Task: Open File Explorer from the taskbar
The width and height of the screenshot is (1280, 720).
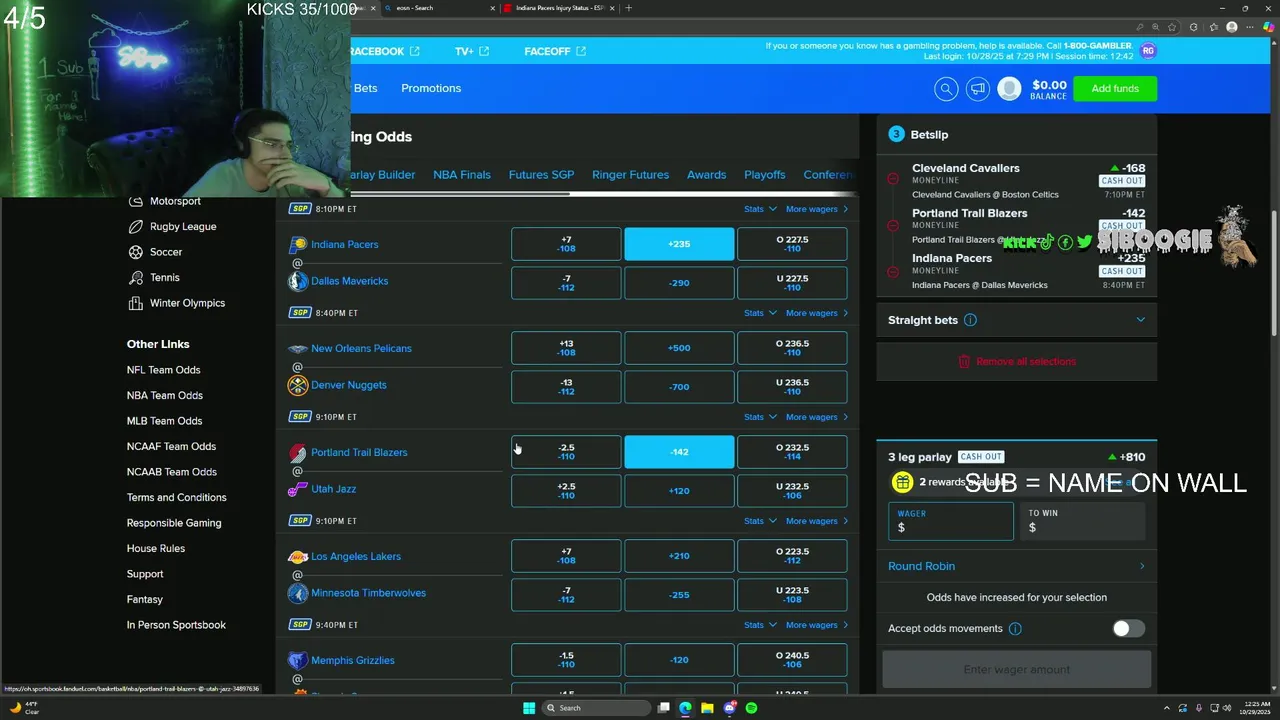Action: click(707, 708)
